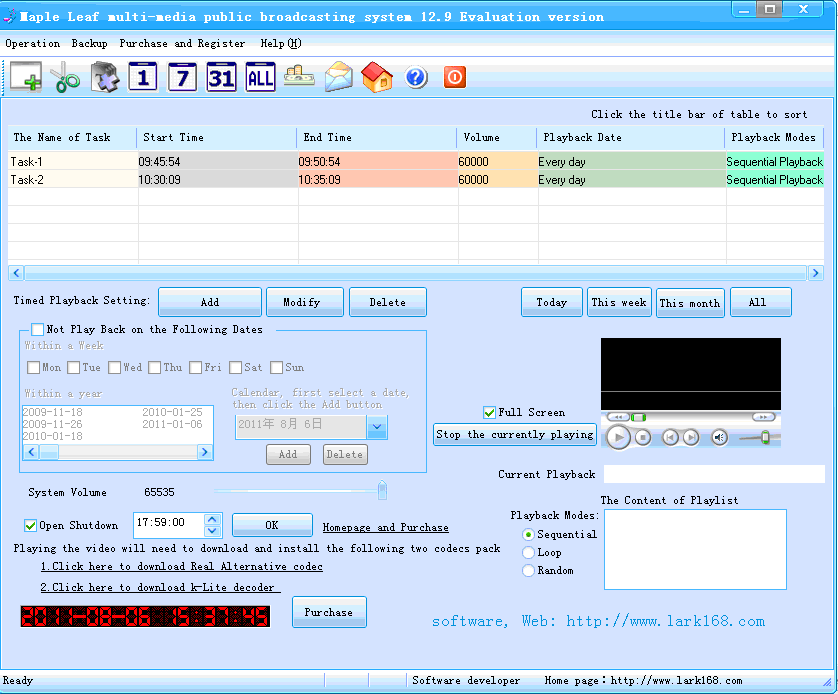Click Delete timed playback button
838x694 pixels.
(387, 302)
